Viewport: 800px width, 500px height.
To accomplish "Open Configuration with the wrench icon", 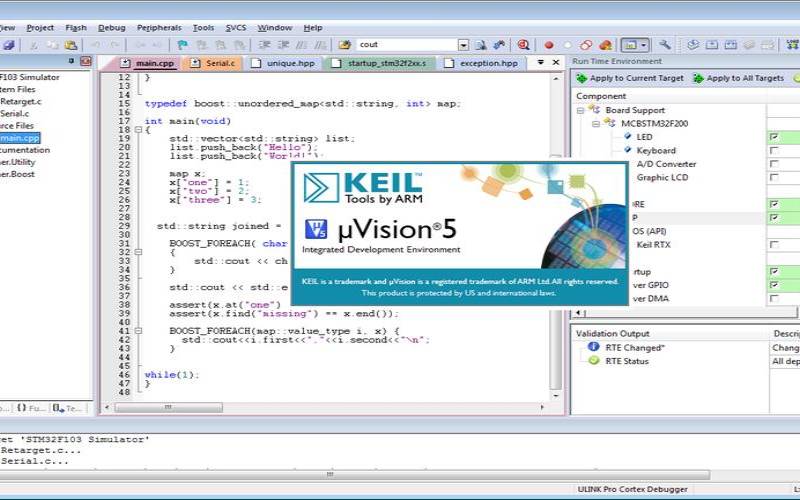I will pos(664,45).
